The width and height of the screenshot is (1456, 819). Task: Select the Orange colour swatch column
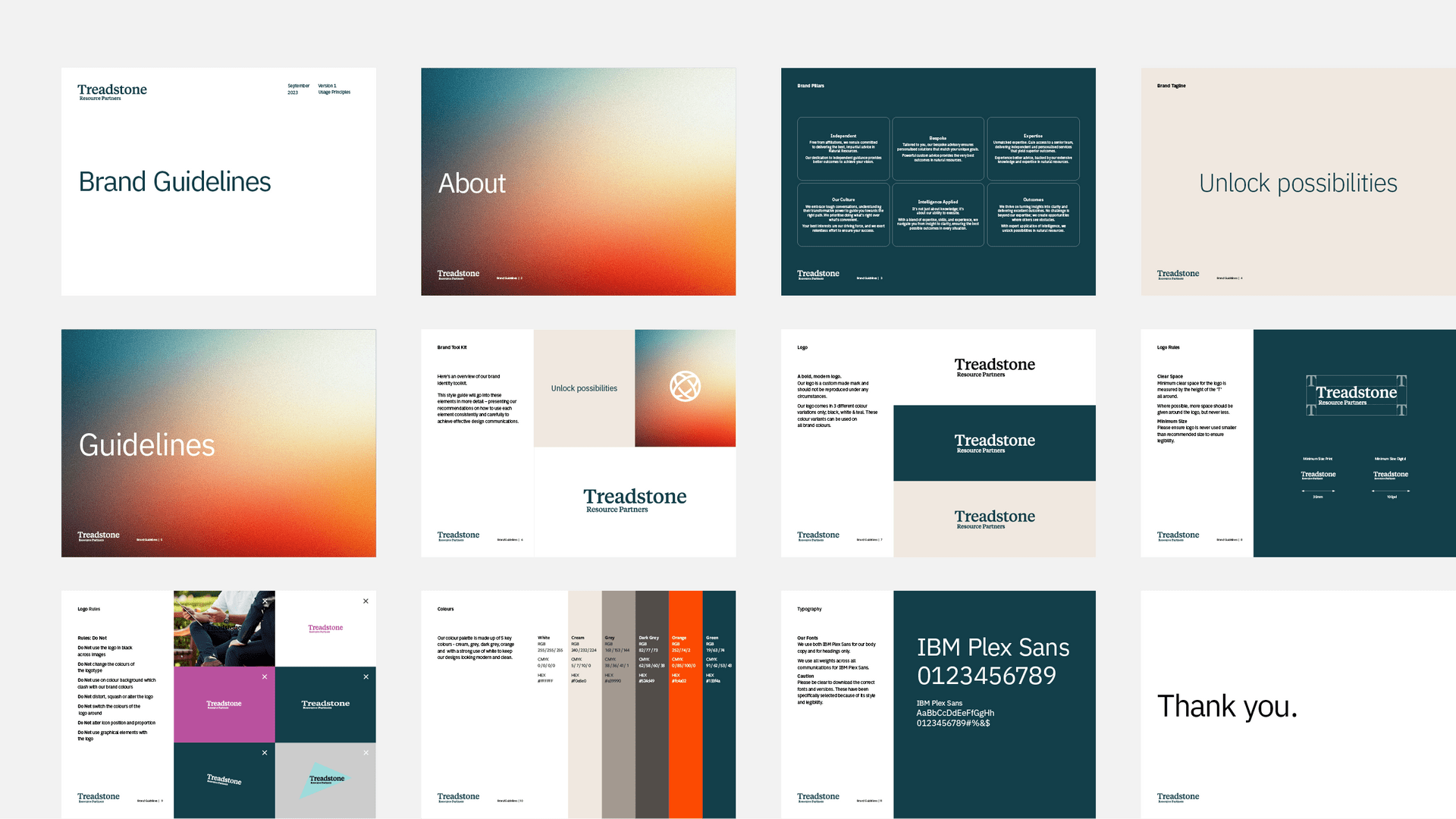click(x=686, y=704)
